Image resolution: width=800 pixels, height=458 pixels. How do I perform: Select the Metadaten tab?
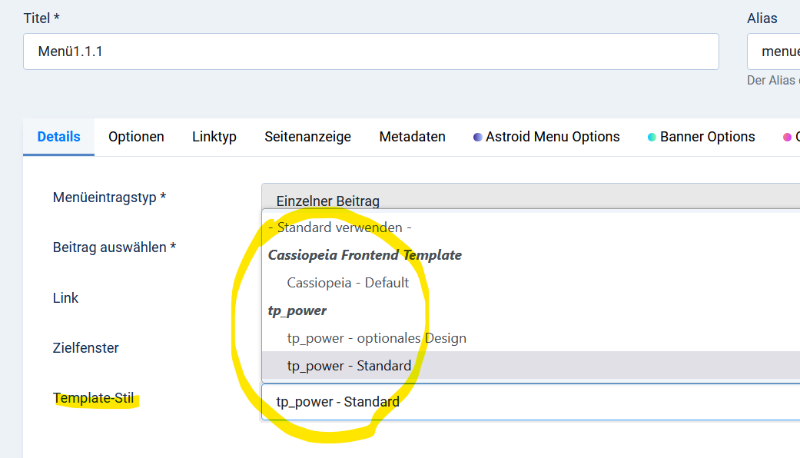pos(412,137)
